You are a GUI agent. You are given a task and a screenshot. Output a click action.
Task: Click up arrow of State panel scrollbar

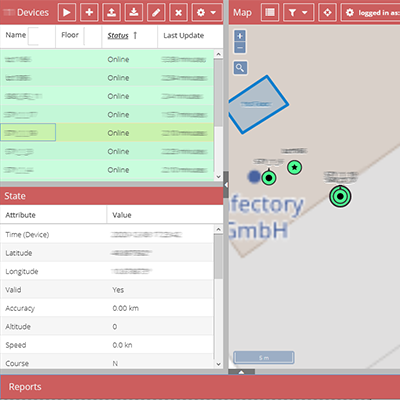click(x=218, y=229)
